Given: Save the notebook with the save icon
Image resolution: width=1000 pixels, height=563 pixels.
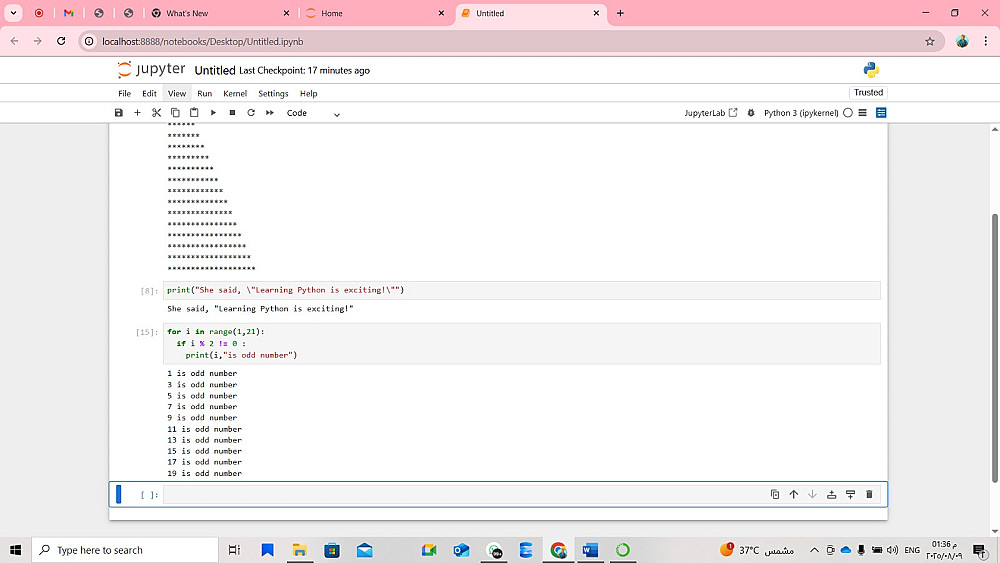Looking at the screenshot, I should click(119, 113).
